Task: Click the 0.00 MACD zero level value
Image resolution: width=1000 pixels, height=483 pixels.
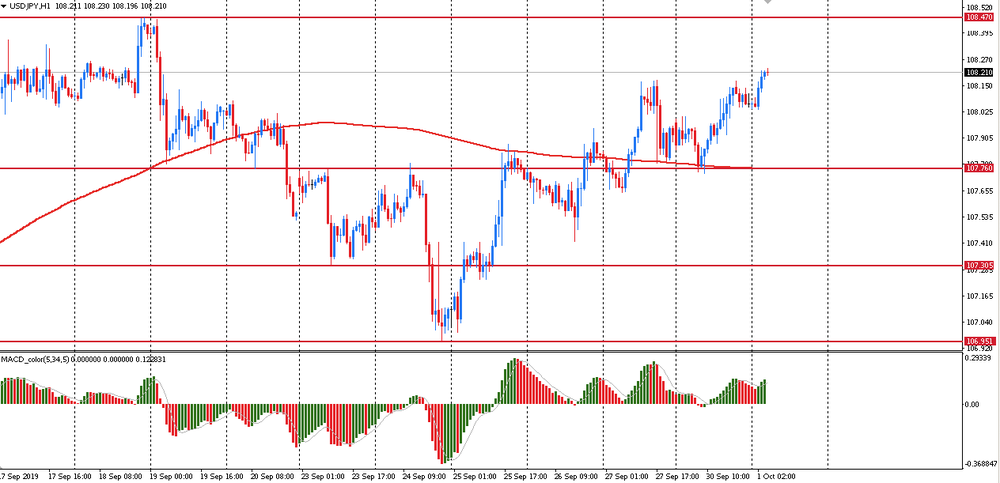Action: coord(974,405)
